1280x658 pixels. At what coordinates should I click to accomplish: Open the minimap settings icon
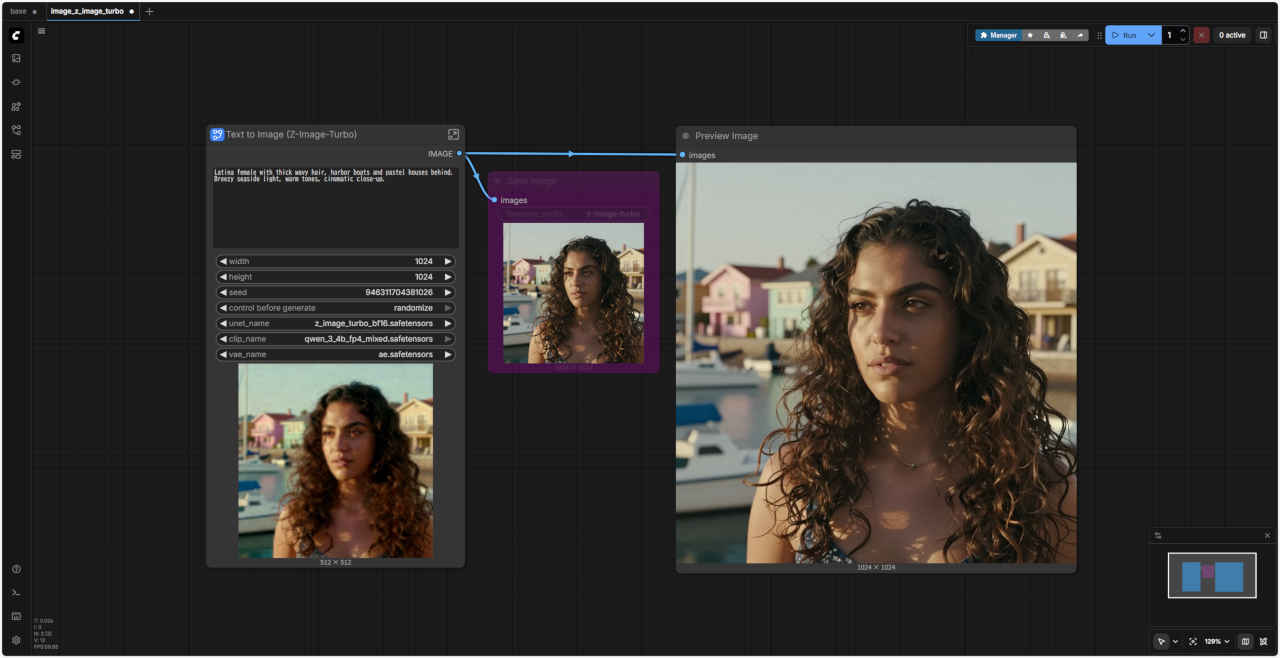pos(1158,536)
